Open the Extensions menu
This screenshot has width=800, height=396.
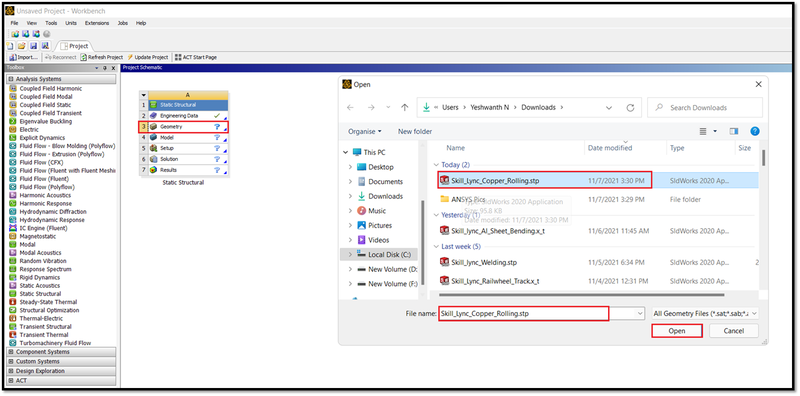click(x=97, y=23)
